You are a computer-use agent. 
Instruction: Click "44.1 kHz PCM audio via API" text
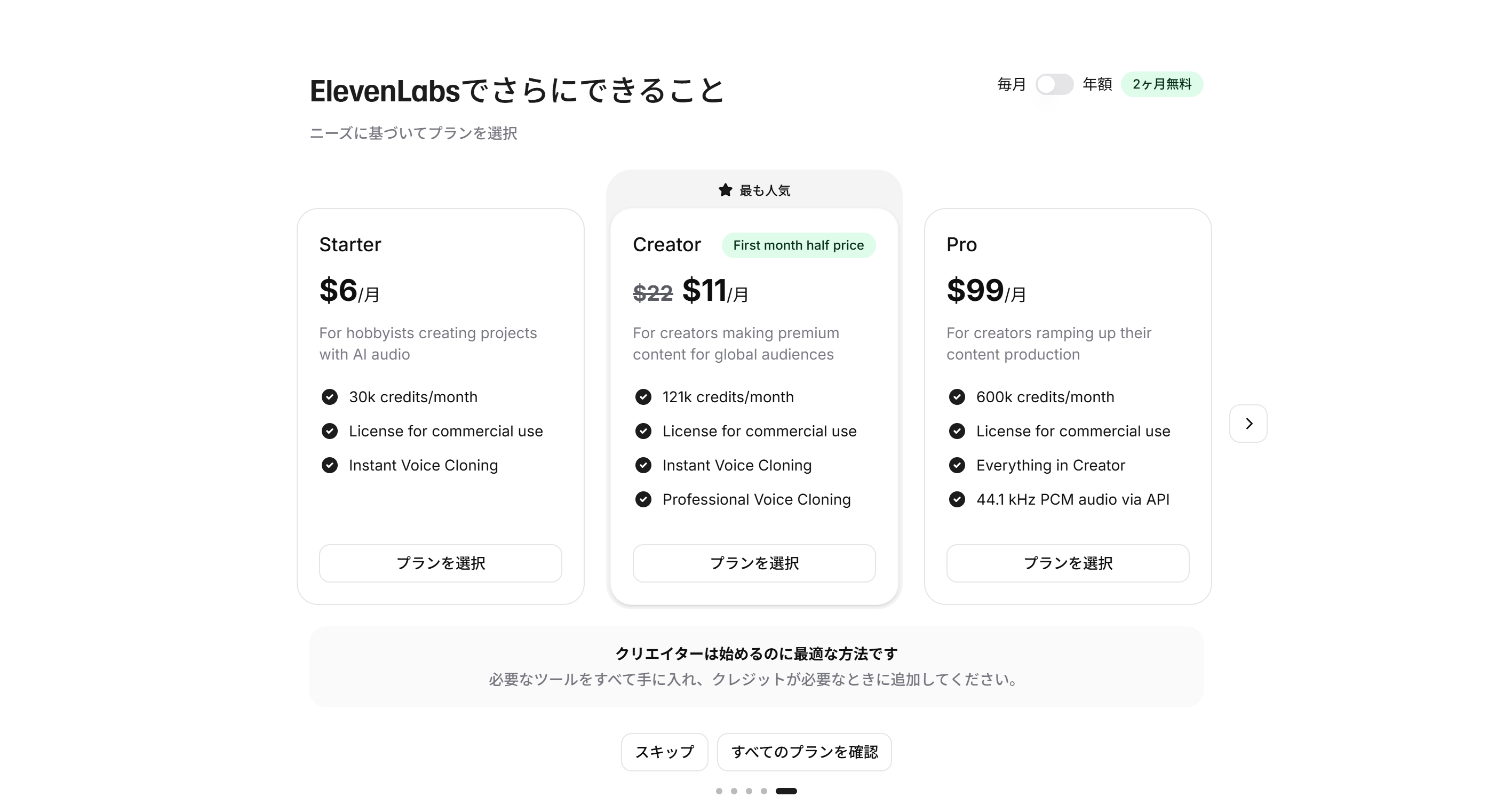[x=1073, y=499]
